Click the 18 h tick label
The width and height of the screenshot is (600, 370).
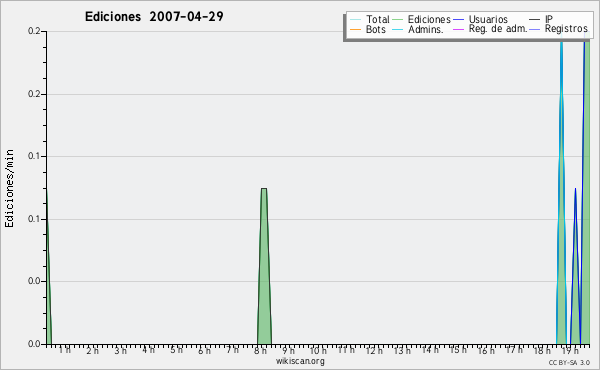[x=542, y=350]
